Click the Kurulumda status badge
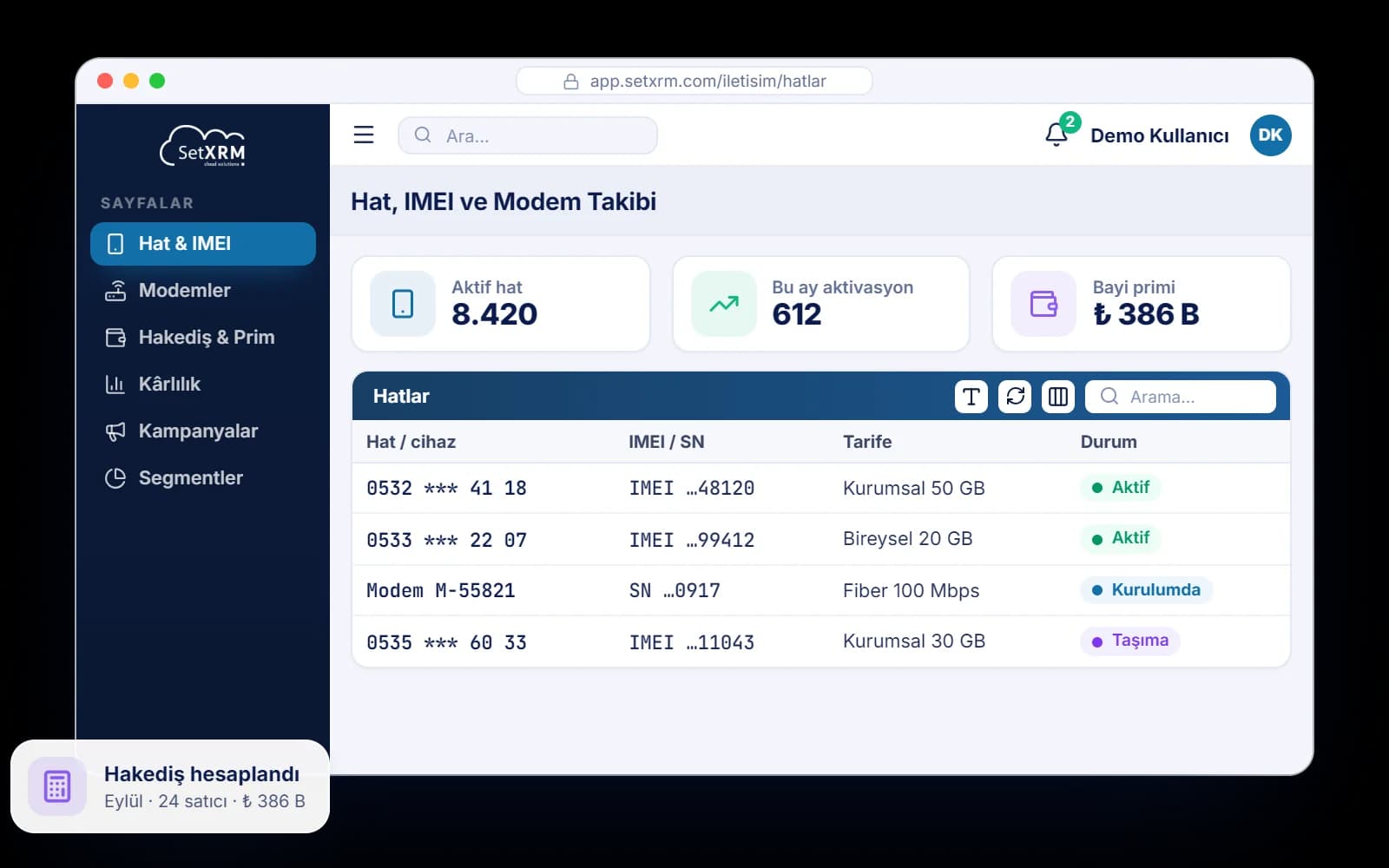The width and height of the screenshot is (1389, 868). coord(1146,590)
